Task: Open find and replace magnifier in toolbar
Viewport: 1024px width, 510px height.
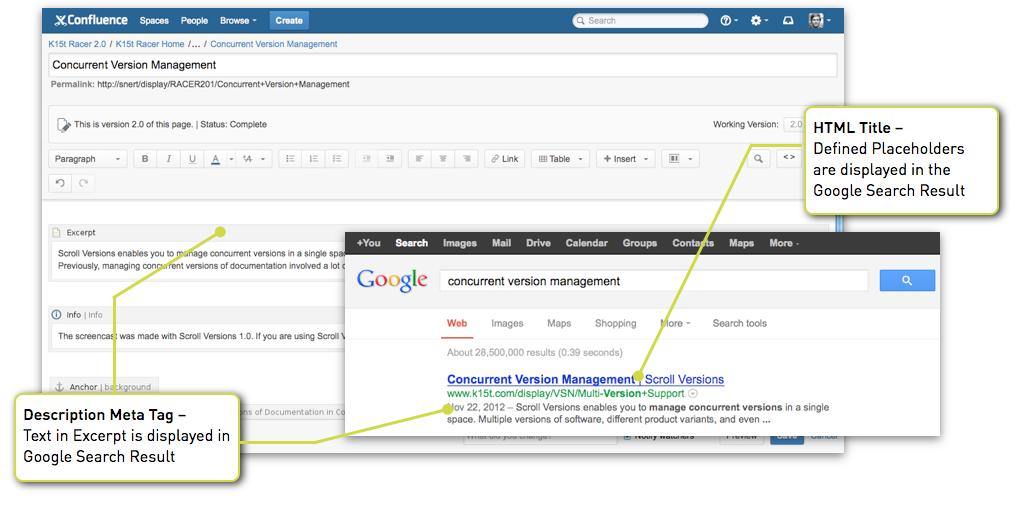Action: [758, 159]
